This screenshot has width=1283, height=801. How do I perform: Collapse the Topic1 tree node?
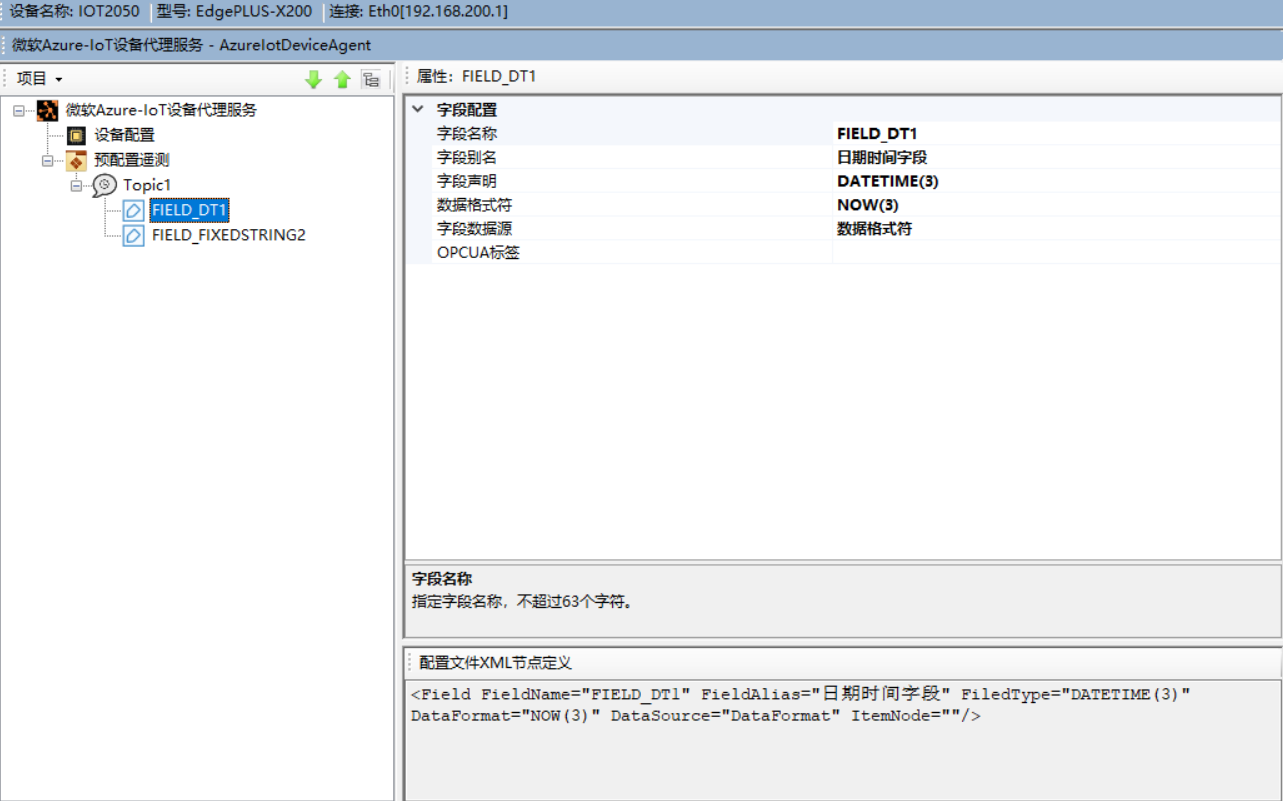tap(75, 185)
